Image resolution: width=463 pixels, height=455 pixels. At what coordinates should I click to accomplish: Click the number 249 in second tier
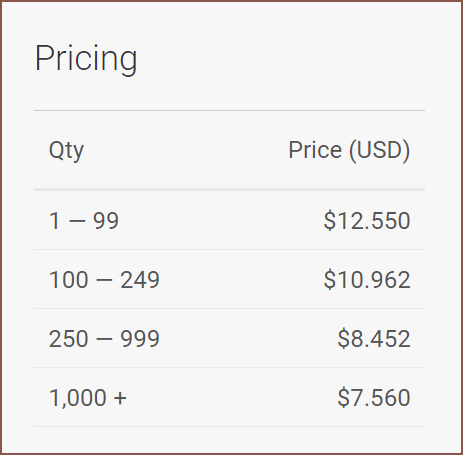[140, 280]
